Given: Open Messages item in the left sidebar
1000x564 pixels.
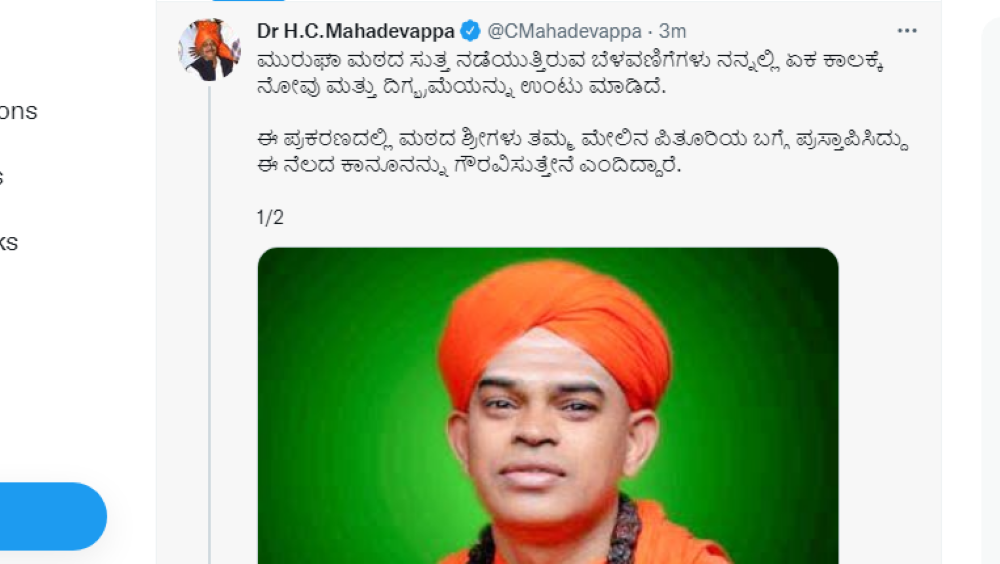Looking at the screenshot, I should pos(2,177).
